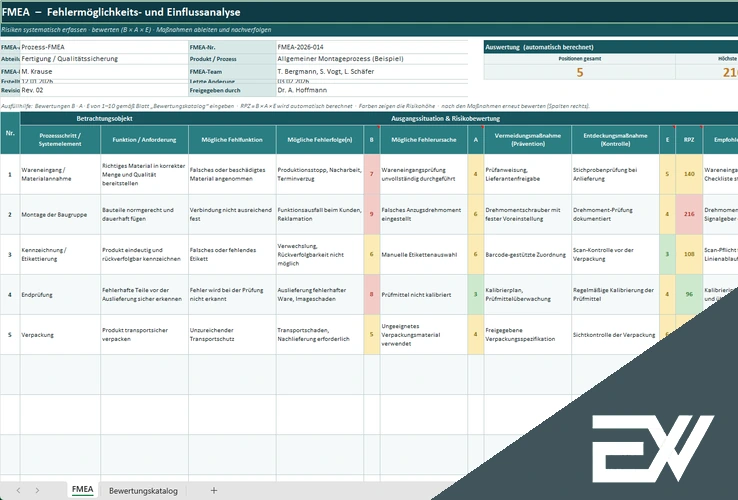Select 'Prüfmittel nicht kalibriert' cell

coord(424,295)
